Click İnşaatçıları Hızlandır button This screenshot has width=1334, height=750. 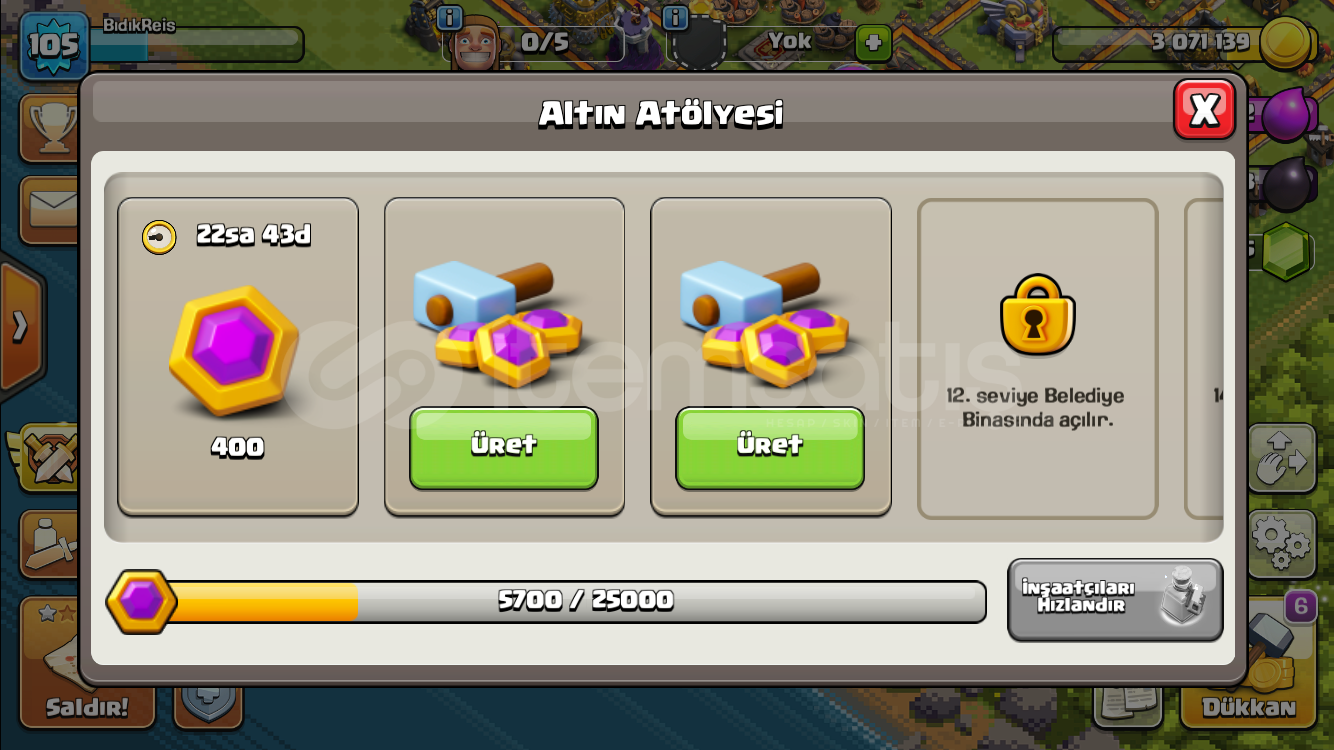click(1115, 599)
